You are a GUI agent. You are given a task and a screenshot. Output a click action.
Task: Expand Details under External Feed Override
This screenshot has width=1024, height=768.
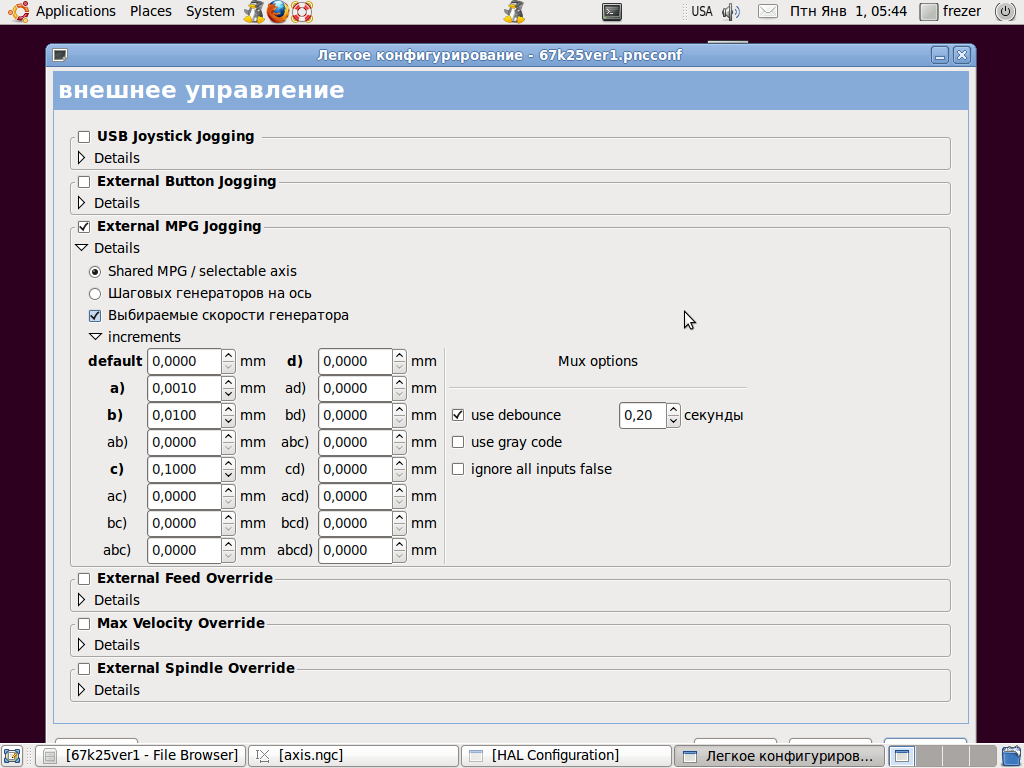81,600
